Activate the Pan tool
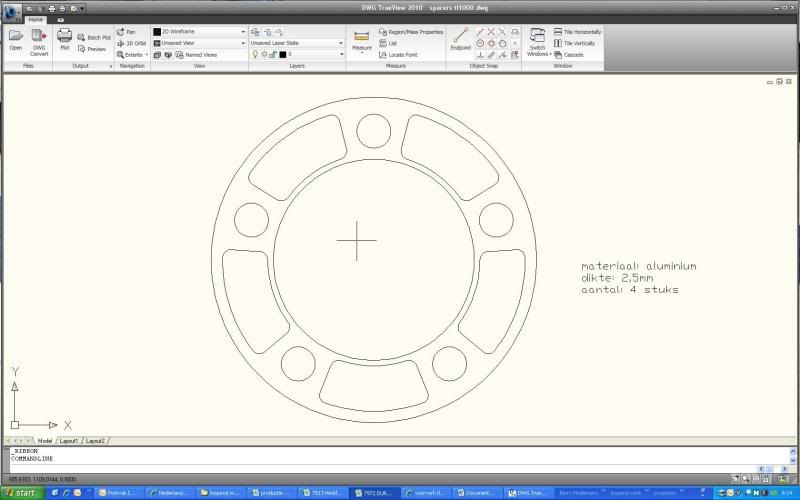The image size is (800, 500). [126, 32]
